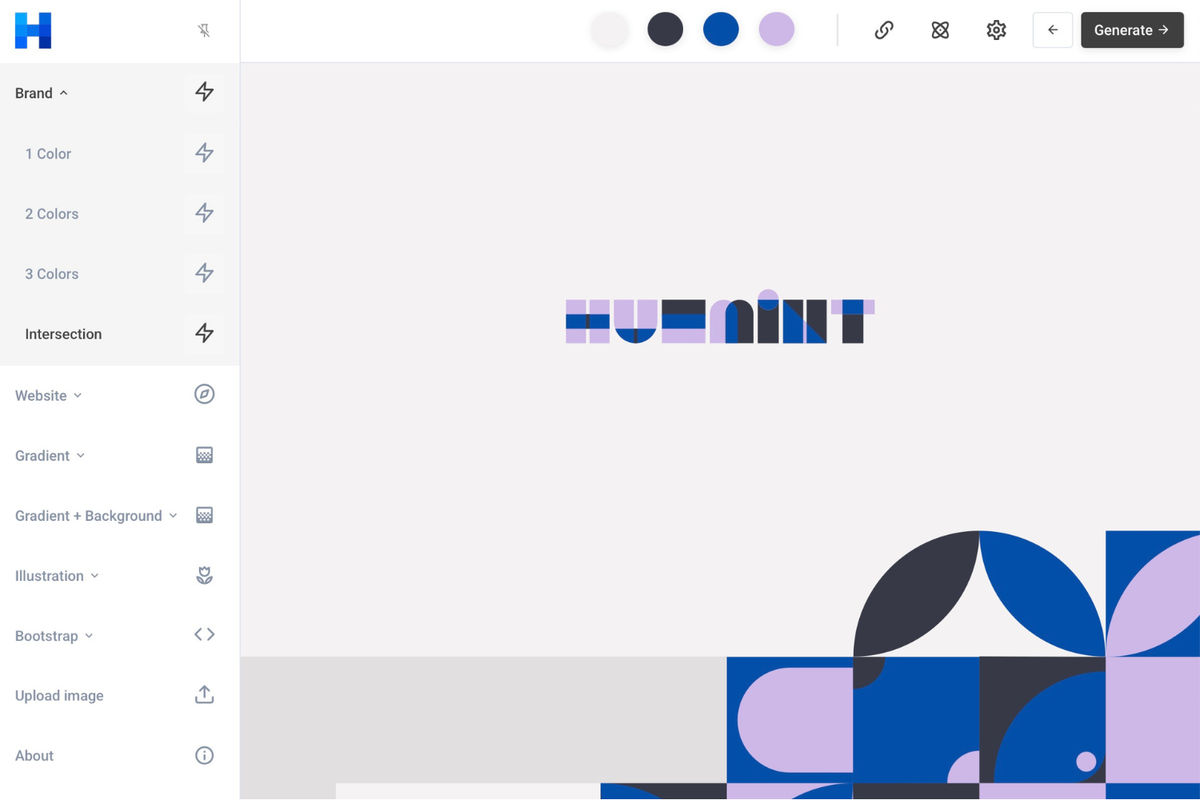Image resolution: width=1200 pixels, height=800 pixels.
Task: Select the 3 Colors option
Action: tap(52, 274)
